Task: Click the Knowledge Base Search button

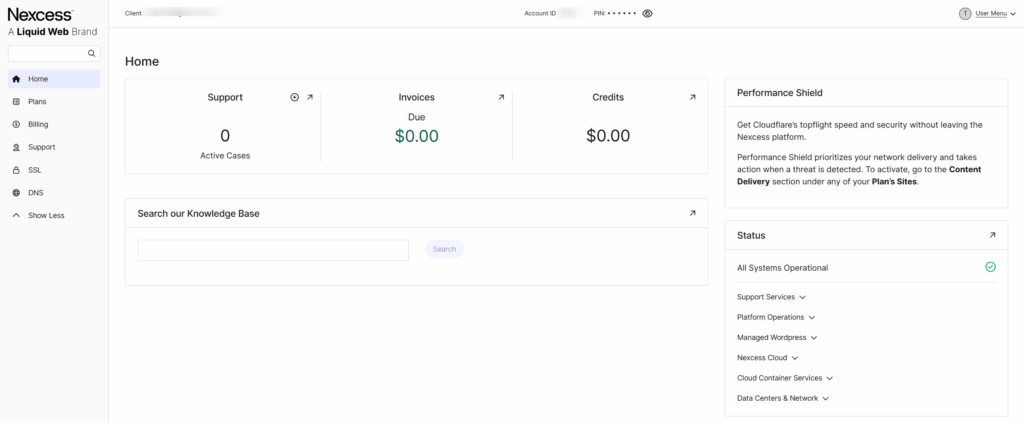Action: click(444, 249)
